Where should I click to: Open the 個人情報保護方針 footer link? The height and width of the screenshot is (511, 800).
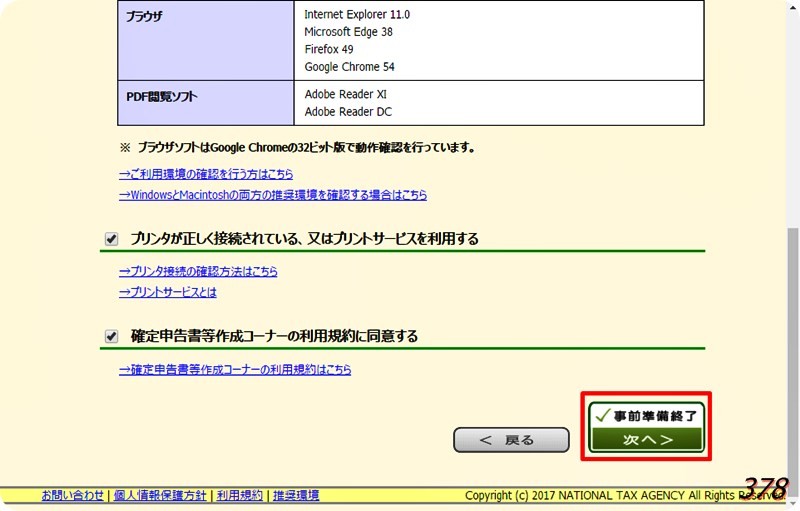(x=160, y=495)
